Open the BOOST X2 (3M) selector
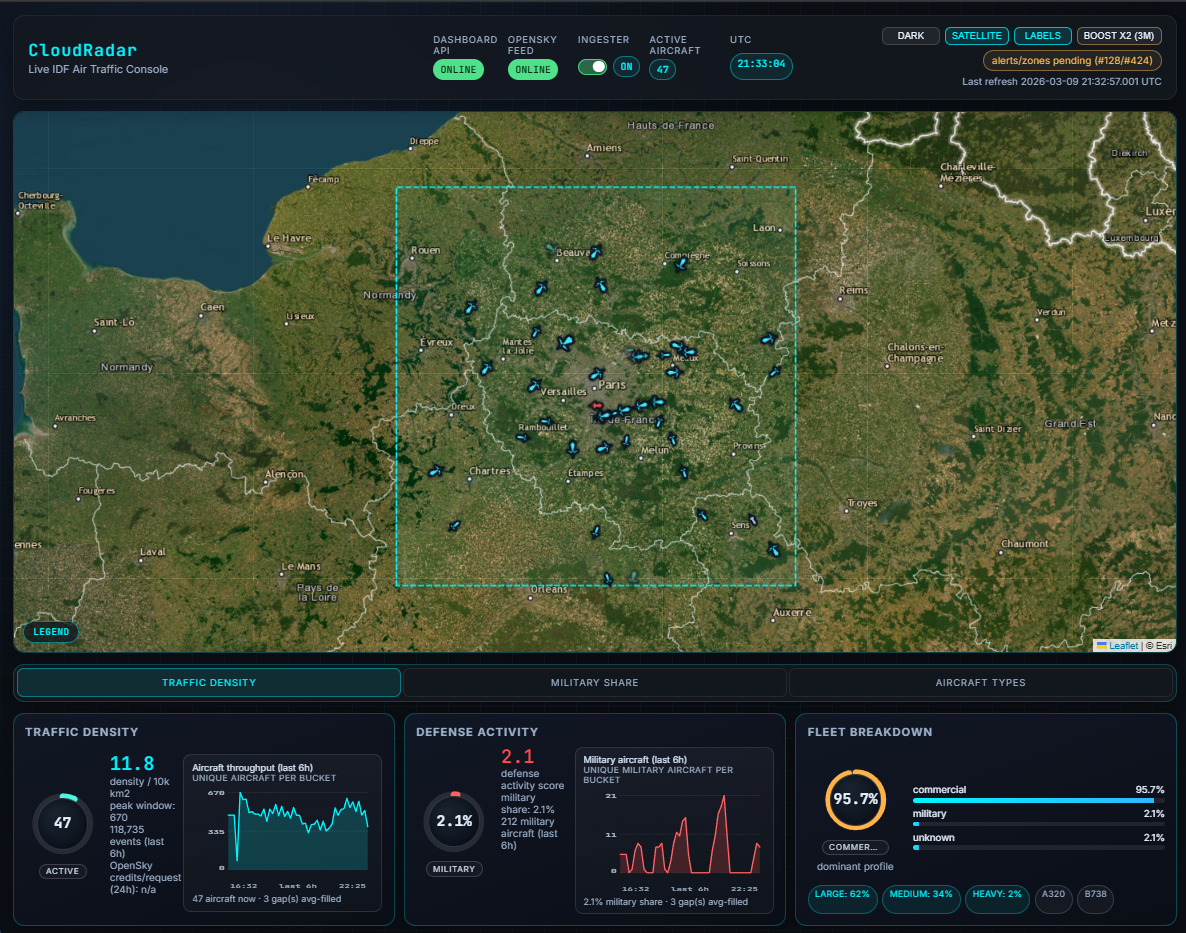Viewport: 1186px width, 933px height. coord(1119,35)
